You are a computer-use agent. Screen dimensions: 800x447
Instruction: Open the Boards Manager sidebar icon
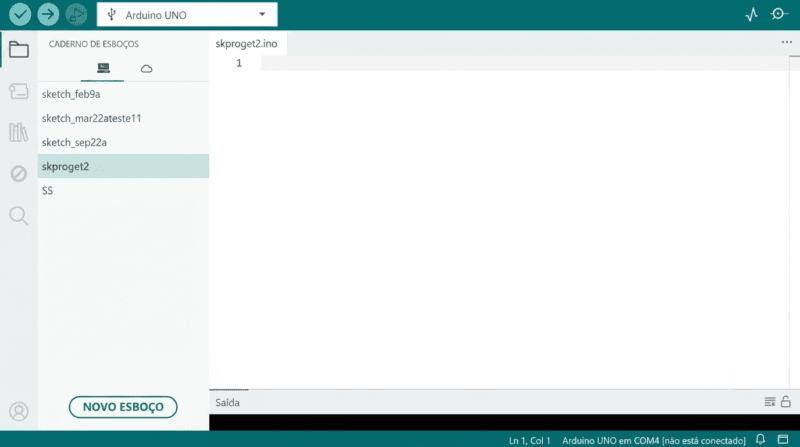pyautogui.click(x=19, y=91)
